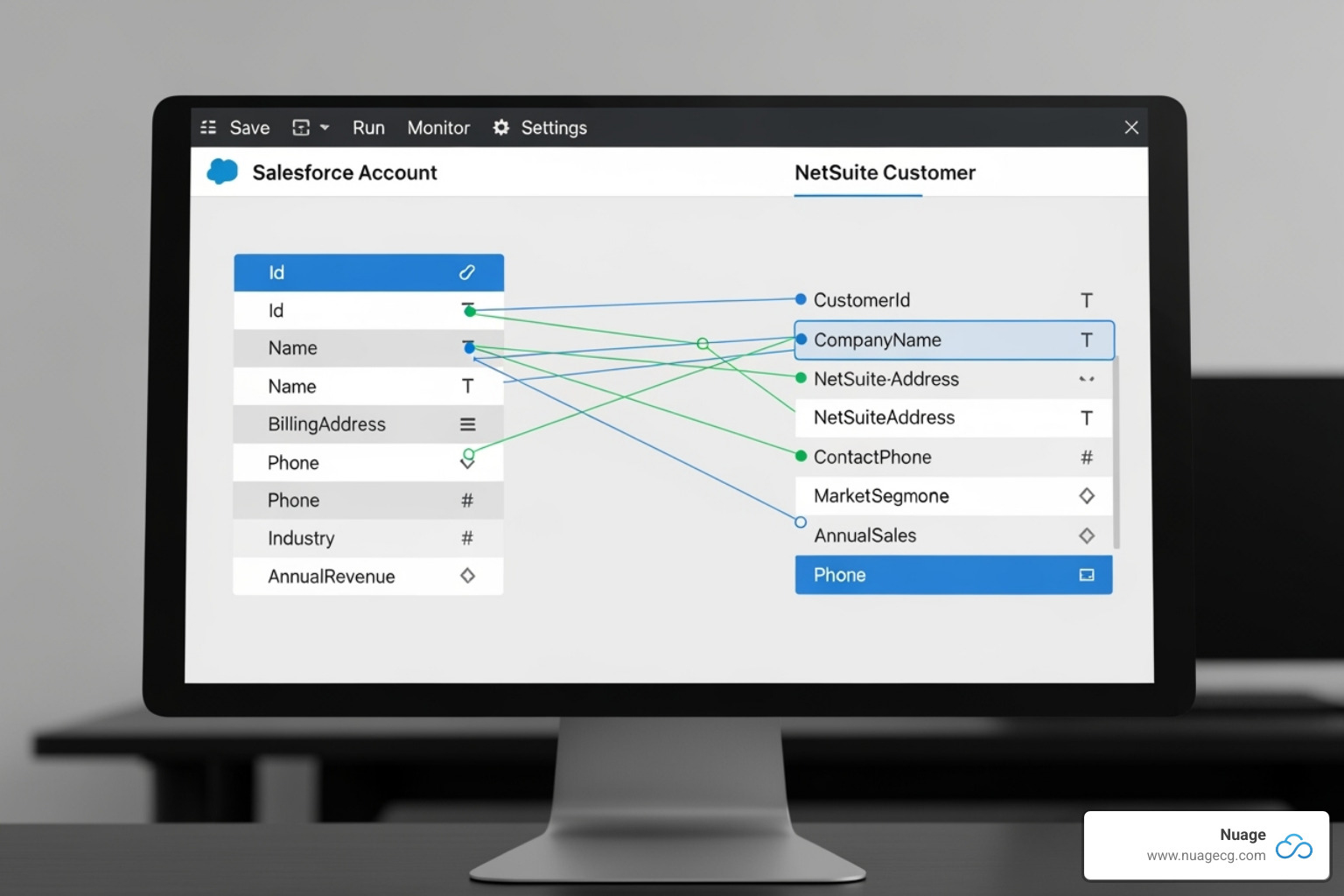The width and height of the screenshot is (1344, 896).
Task: Click the green dot beside ContactPhone
Action: [x=801, y=456]
